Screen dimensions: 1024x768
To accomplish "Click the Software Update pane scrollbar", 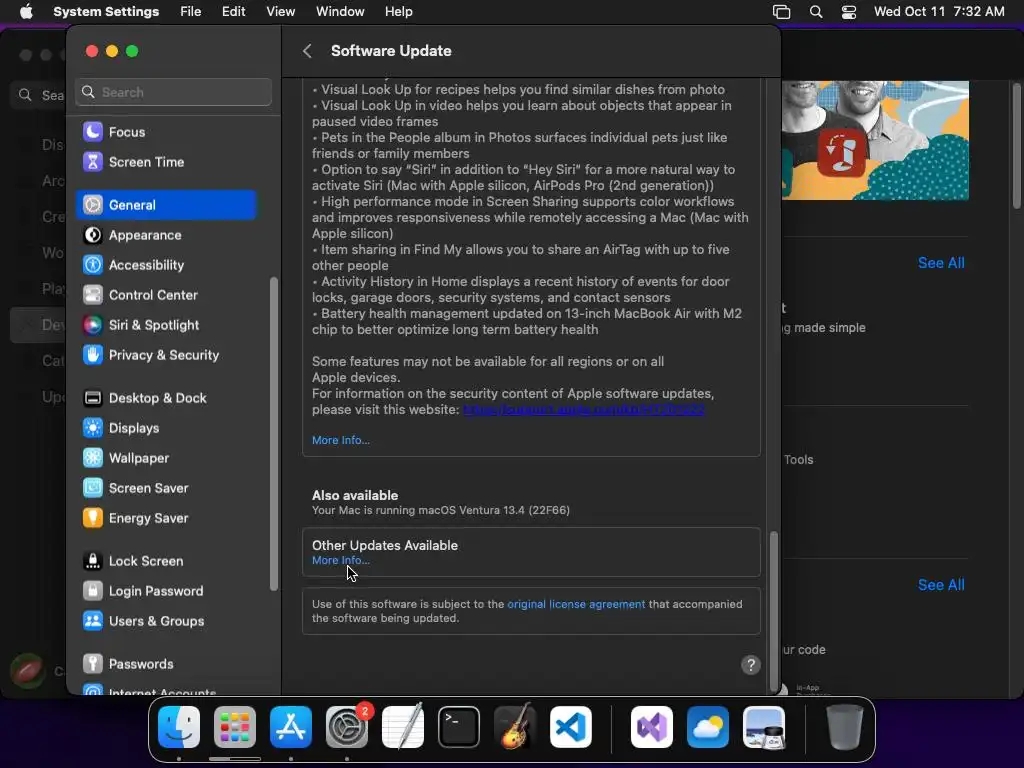I will pos(774,611).
